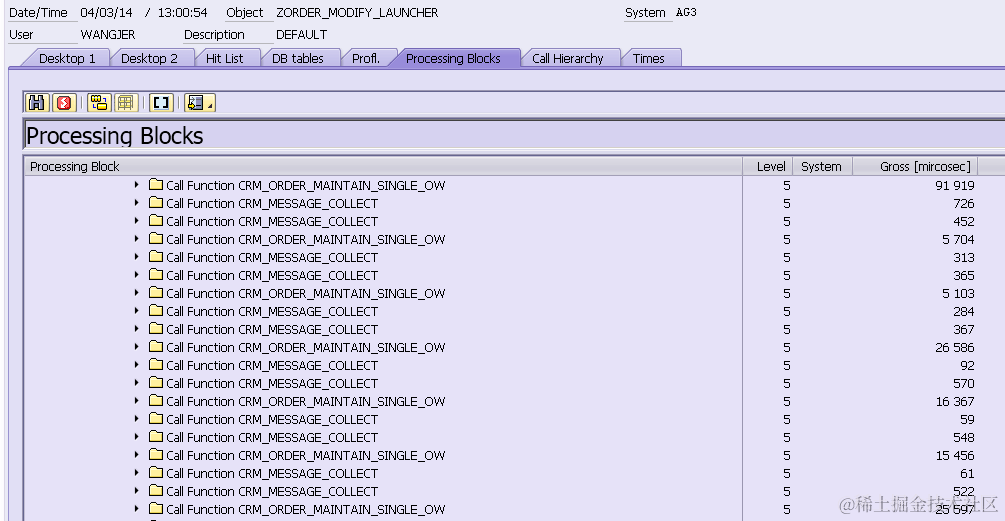Open the DB tables tab
Screen dimensions: 1005x521
297,58
